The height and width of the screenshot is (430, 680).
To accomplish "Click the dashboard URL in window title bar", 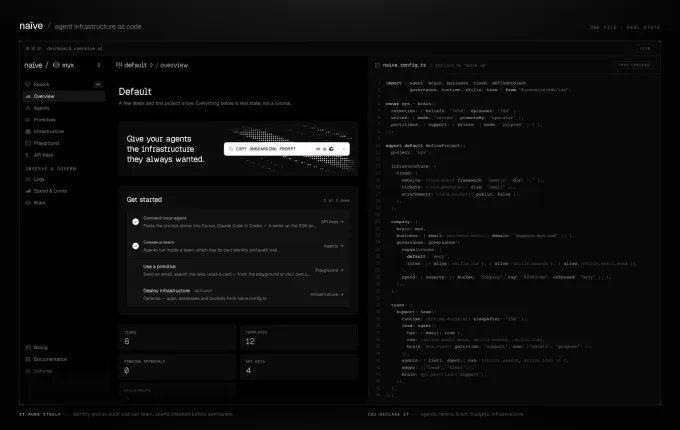I will click(75, 49).
